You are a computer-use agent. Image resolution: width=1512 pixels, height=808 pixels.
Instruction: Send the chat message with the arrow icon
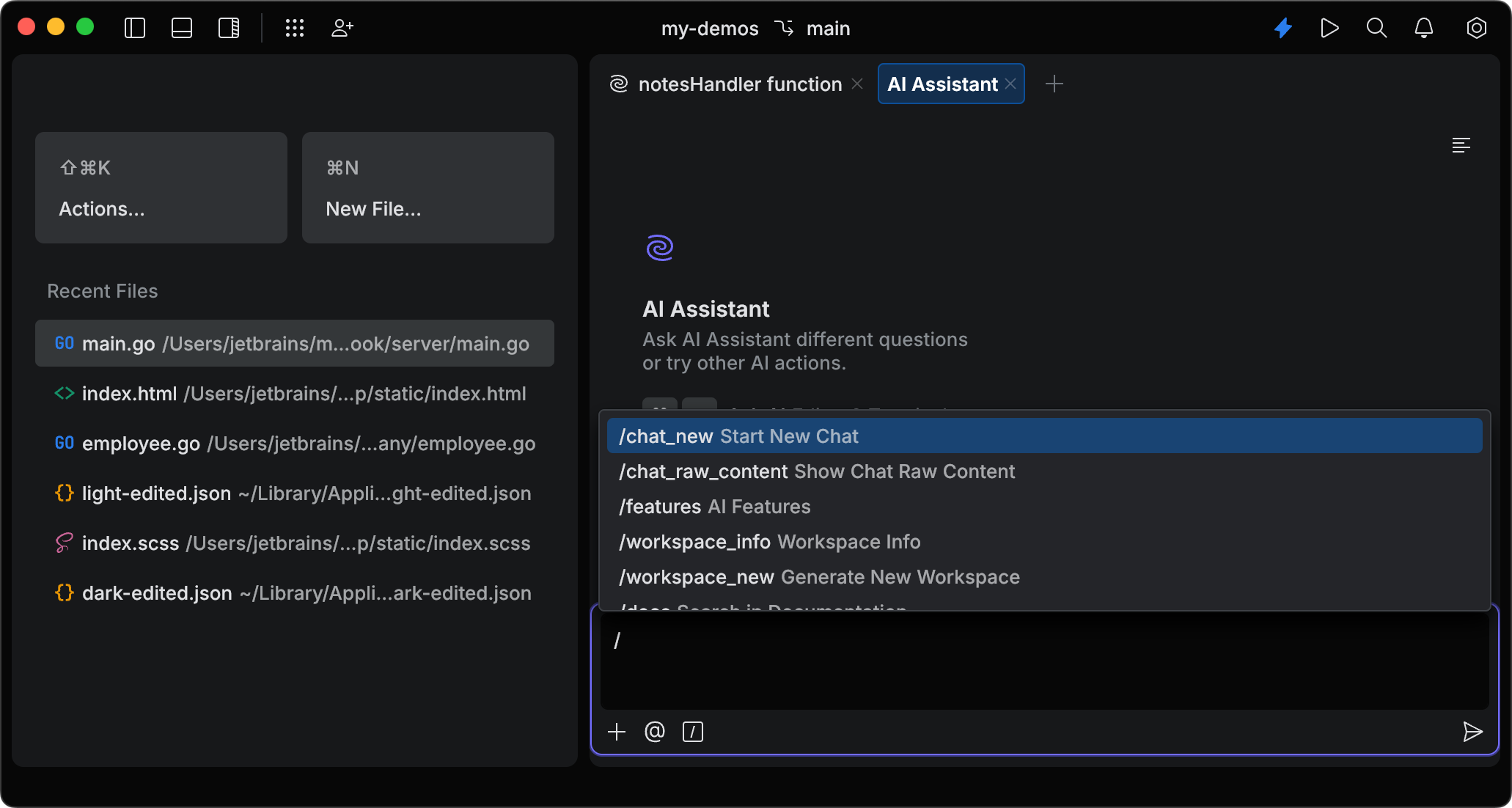click(1473, 732)
